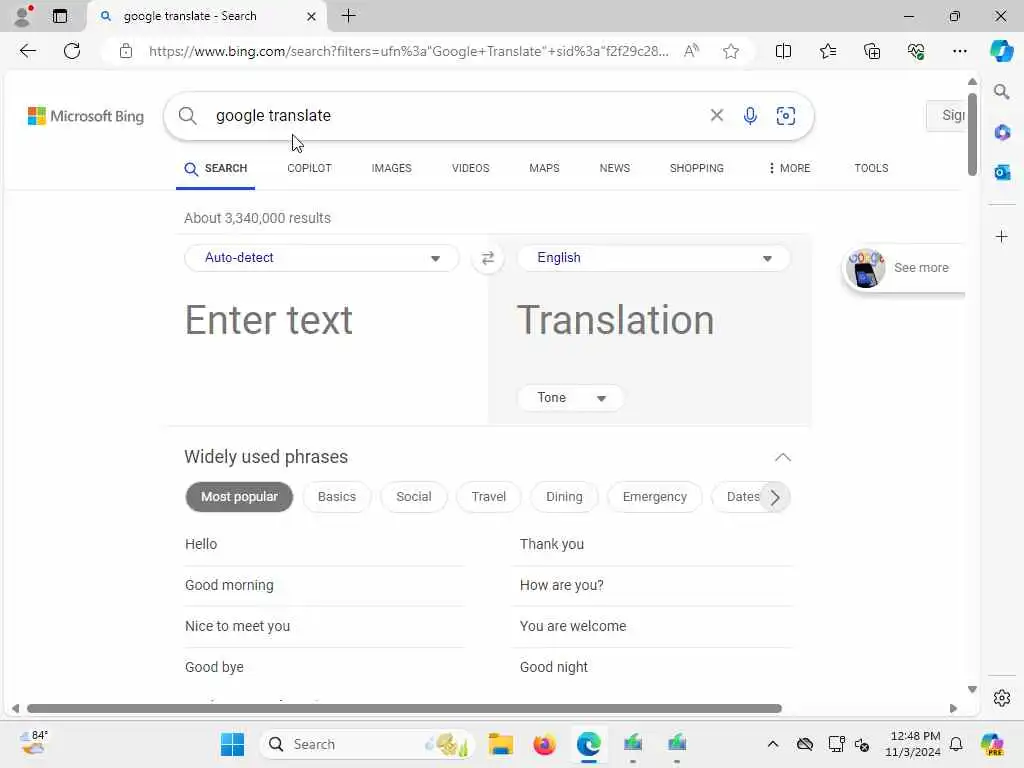The height and width of the screenshot is (768, 1024).
Task: Switch to VIDEOS tab
Action: (470, 168)
